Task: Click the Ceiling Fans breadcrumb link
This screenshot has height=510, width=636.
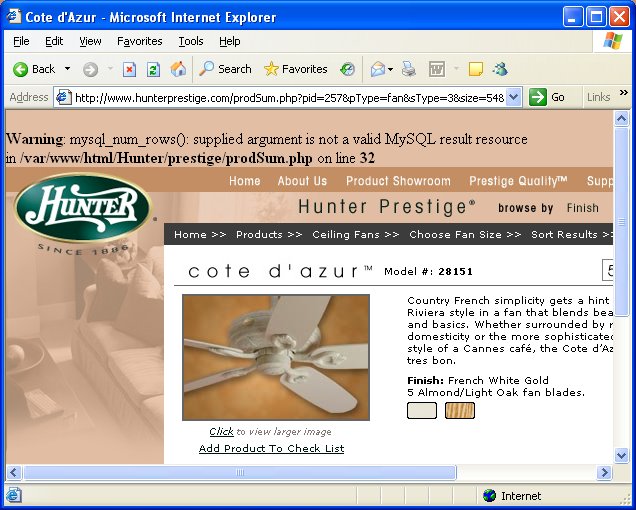Action: pos(345,235)
